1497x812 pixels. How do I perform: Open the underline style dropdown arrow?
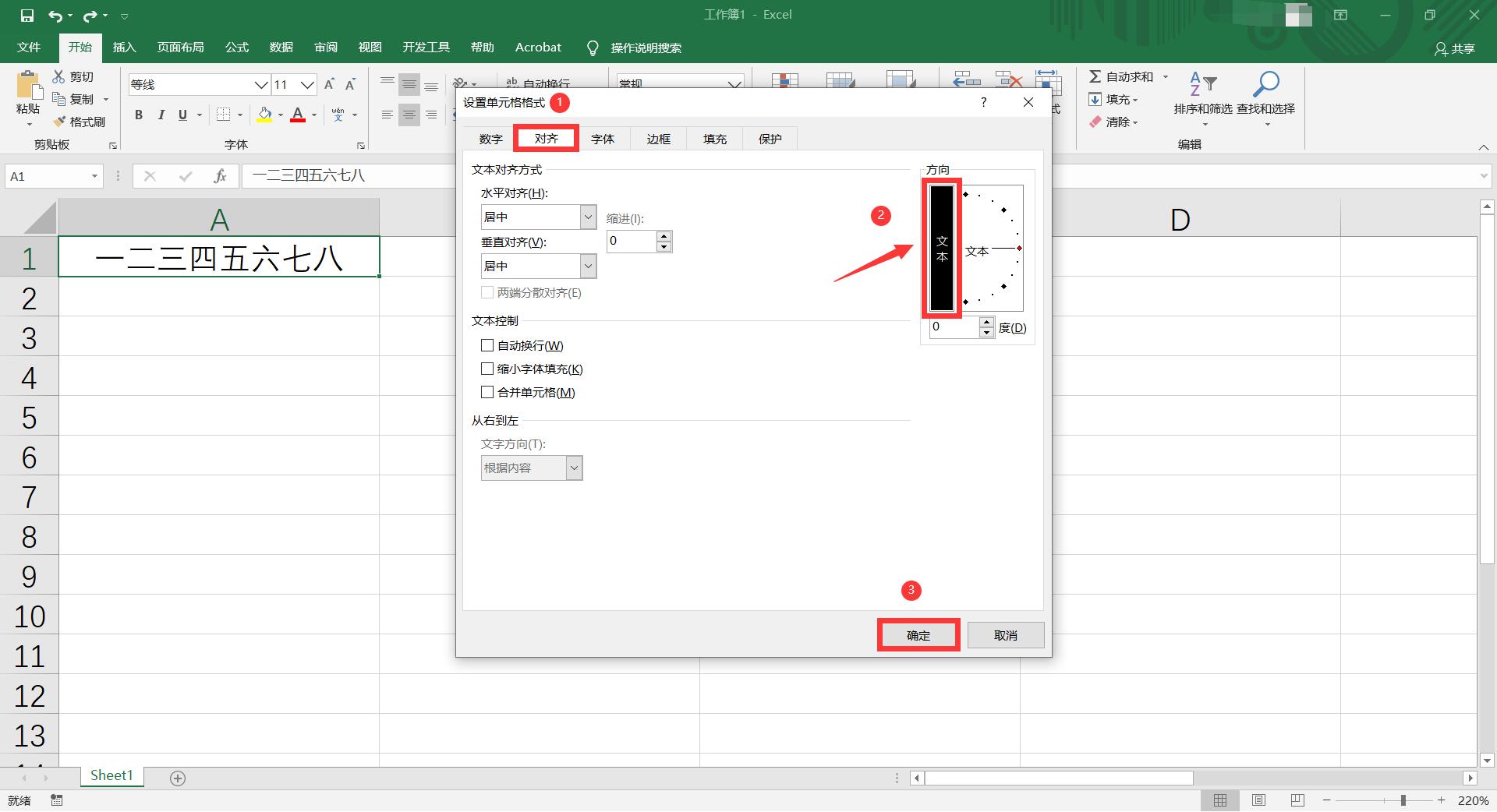click(200, 115)
